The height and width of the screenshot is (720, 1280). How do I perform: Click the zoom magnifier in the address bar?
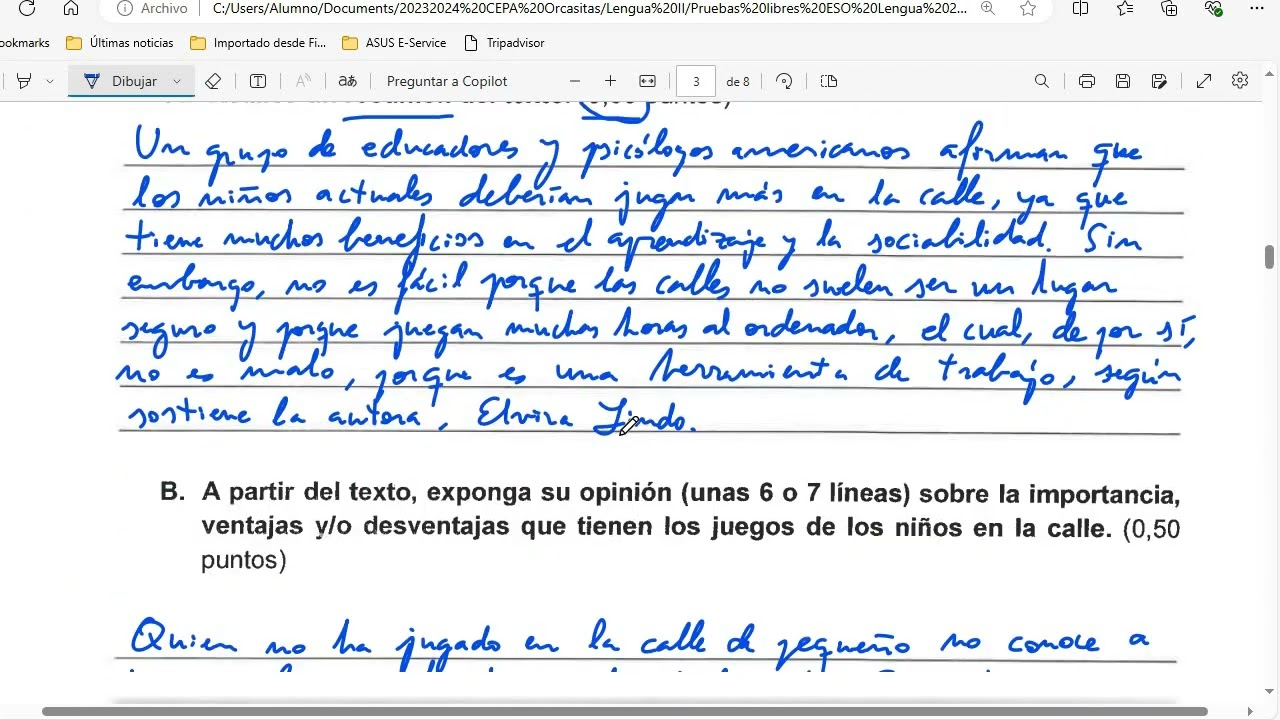pos(988,8)
